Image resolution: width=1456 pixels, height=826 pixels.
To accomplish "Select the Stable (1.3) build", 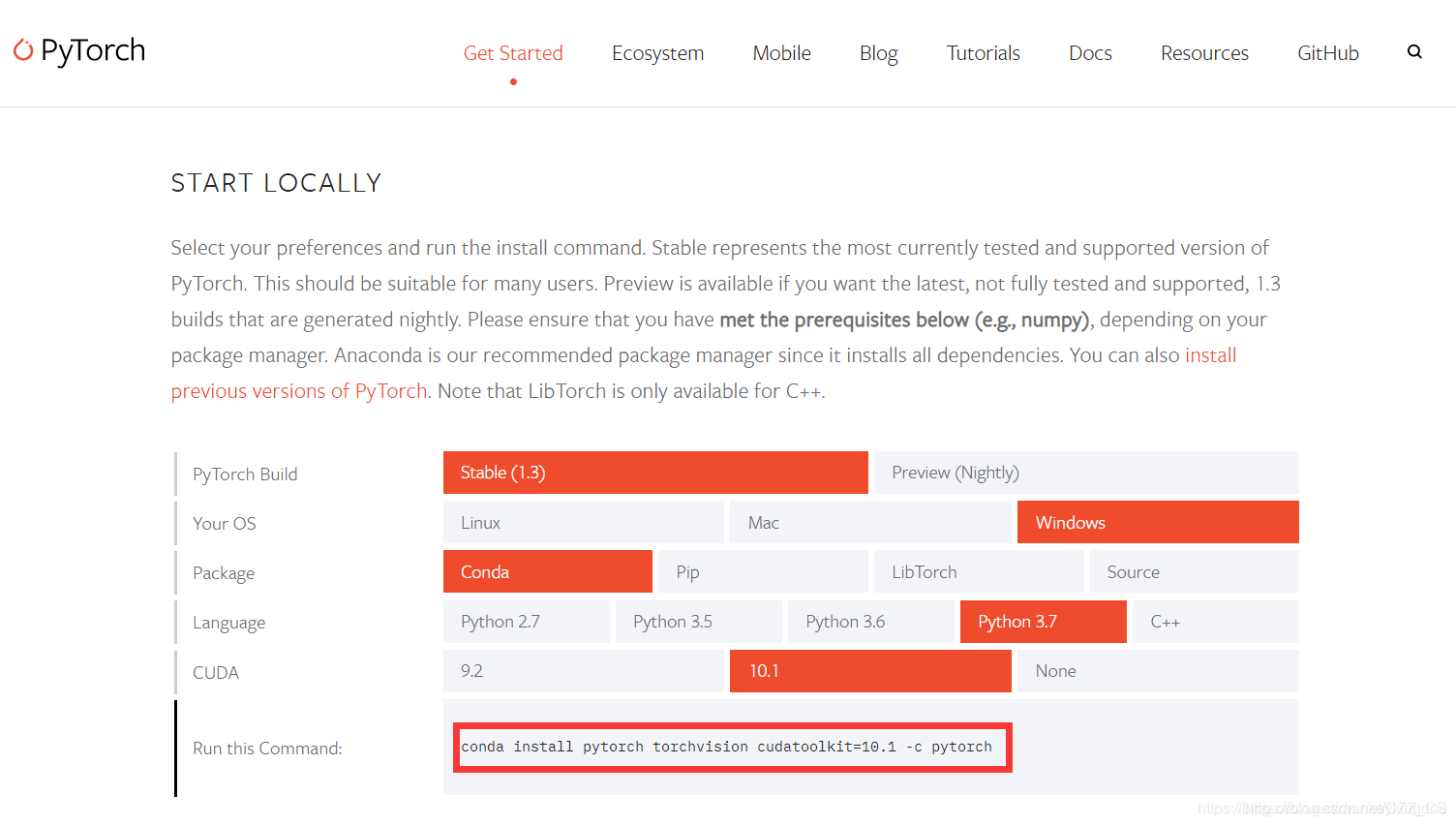I will tap(655, 473).
